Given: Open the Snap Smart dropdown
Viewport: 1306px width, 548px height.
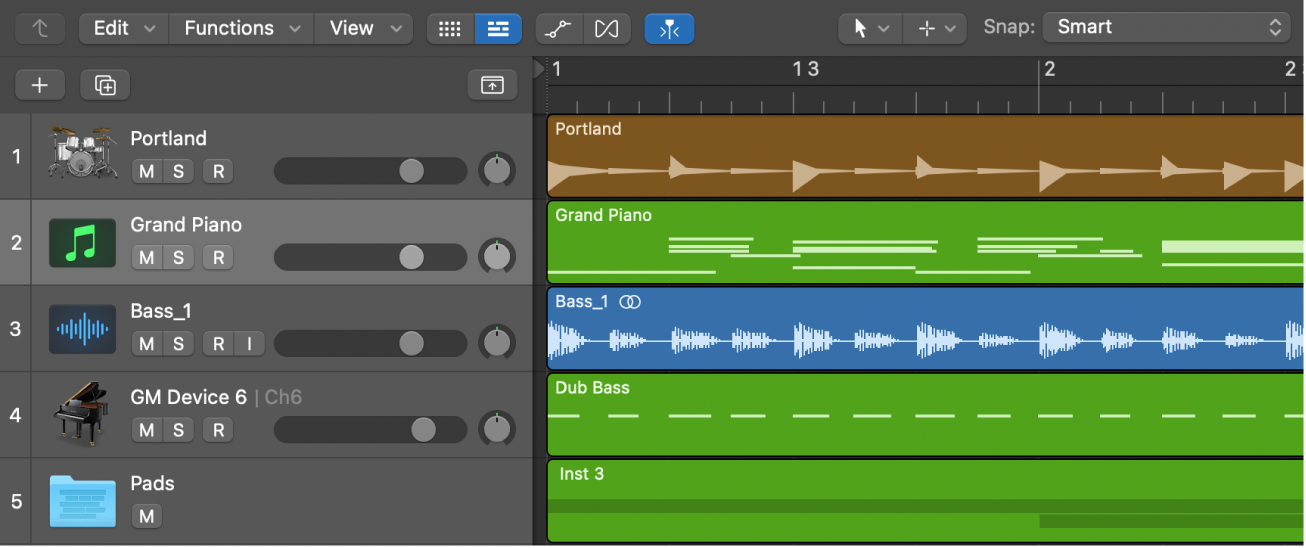Looking at the screenshot, I should (1166, 28).
